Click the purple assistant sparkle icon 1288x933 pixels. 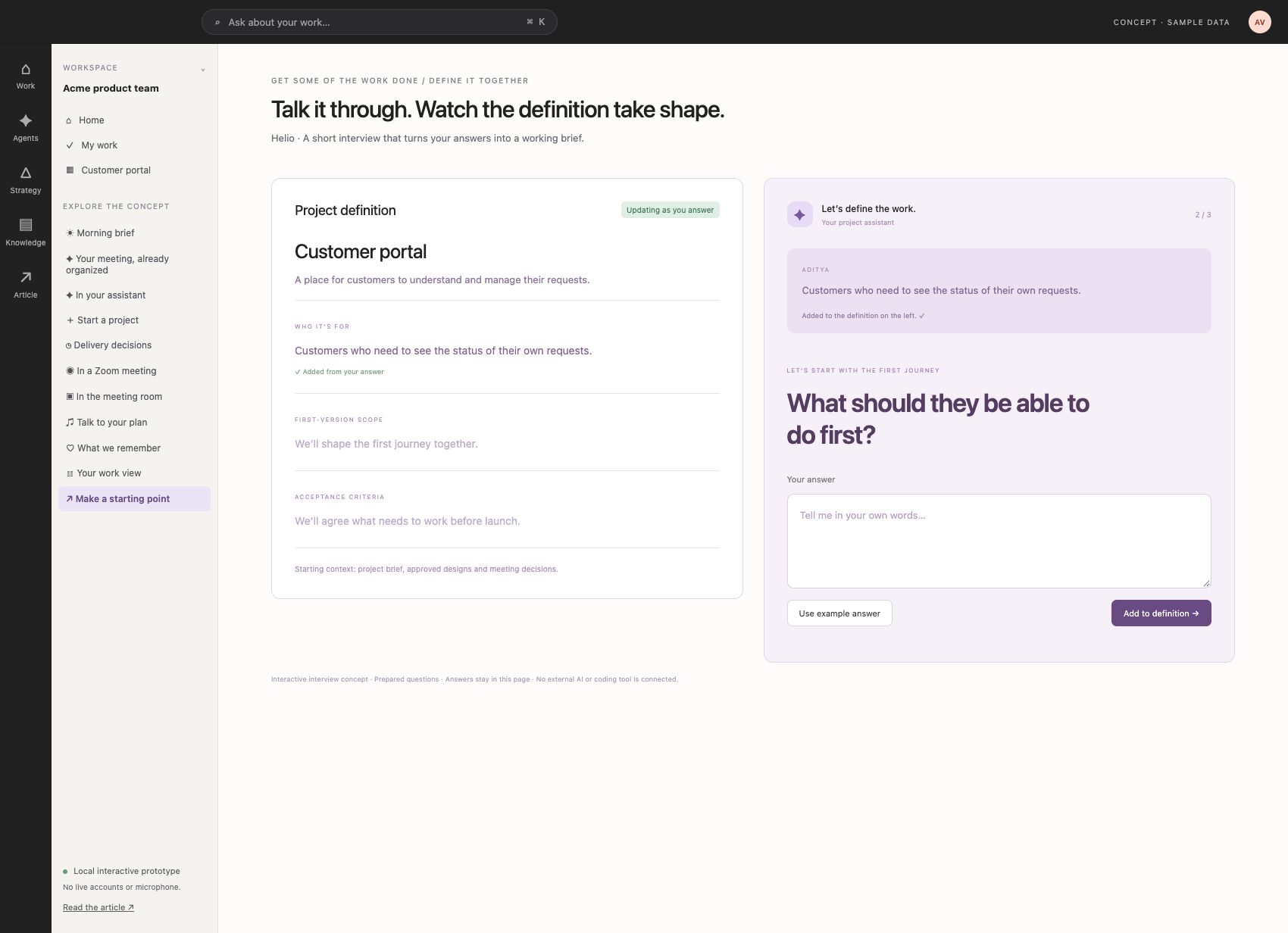(x=799, y=214)
